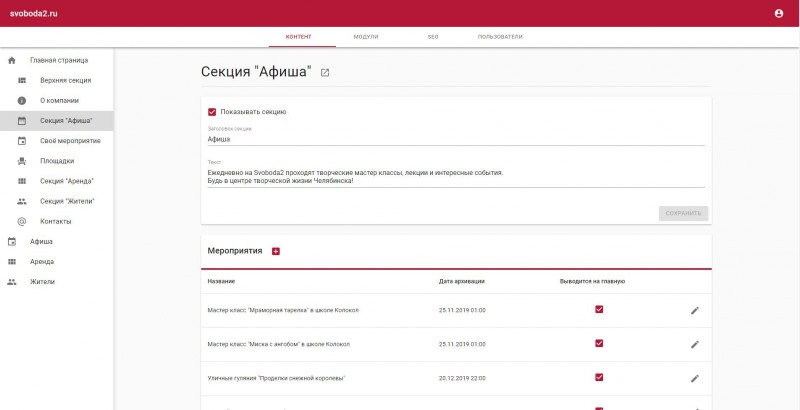
Task: Click the icon next to Верхняя секция
Action: pyautogui.click(x=22, y=81)
